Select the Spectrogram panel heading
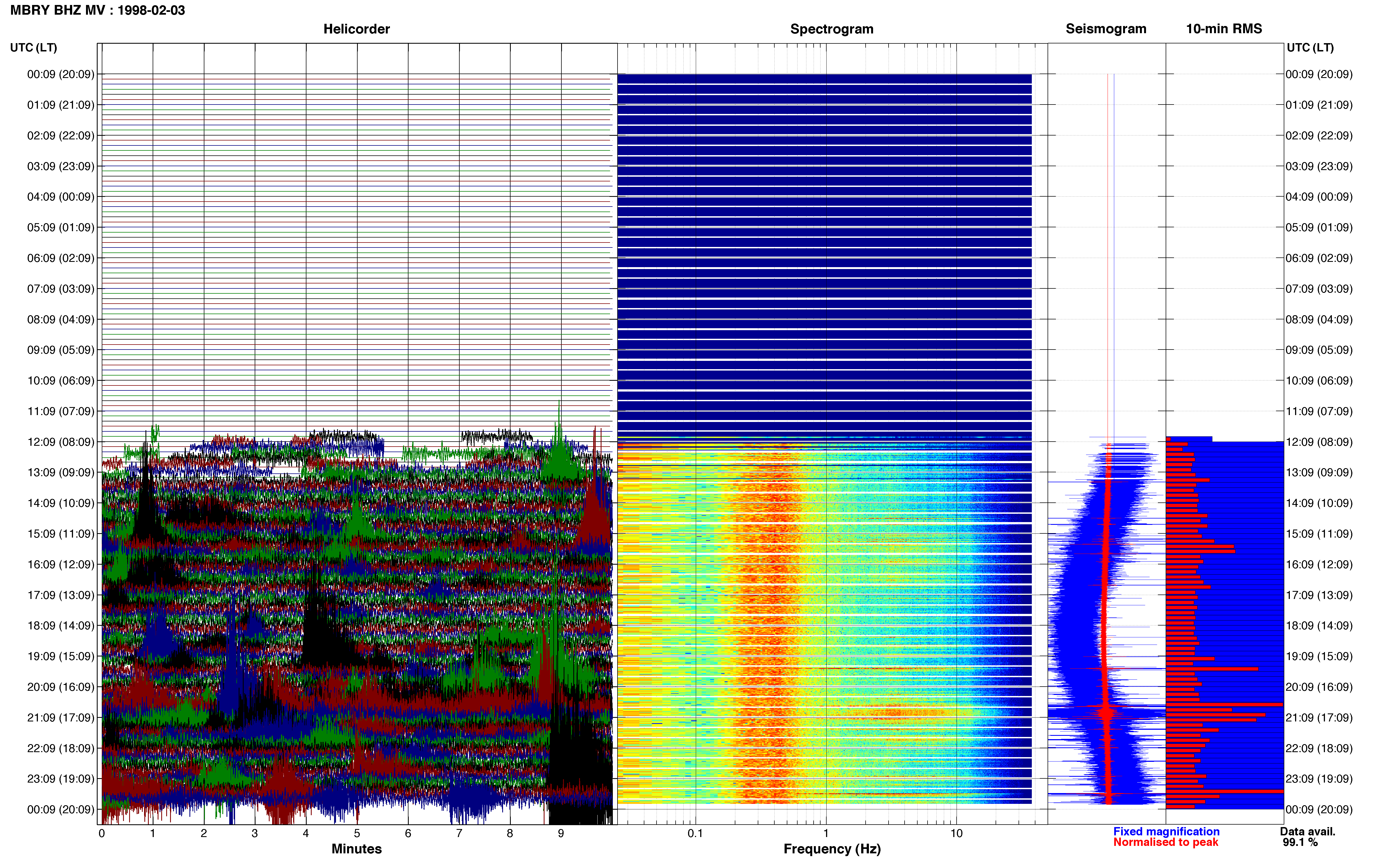Screen dimensions: 1388x868 832,29
